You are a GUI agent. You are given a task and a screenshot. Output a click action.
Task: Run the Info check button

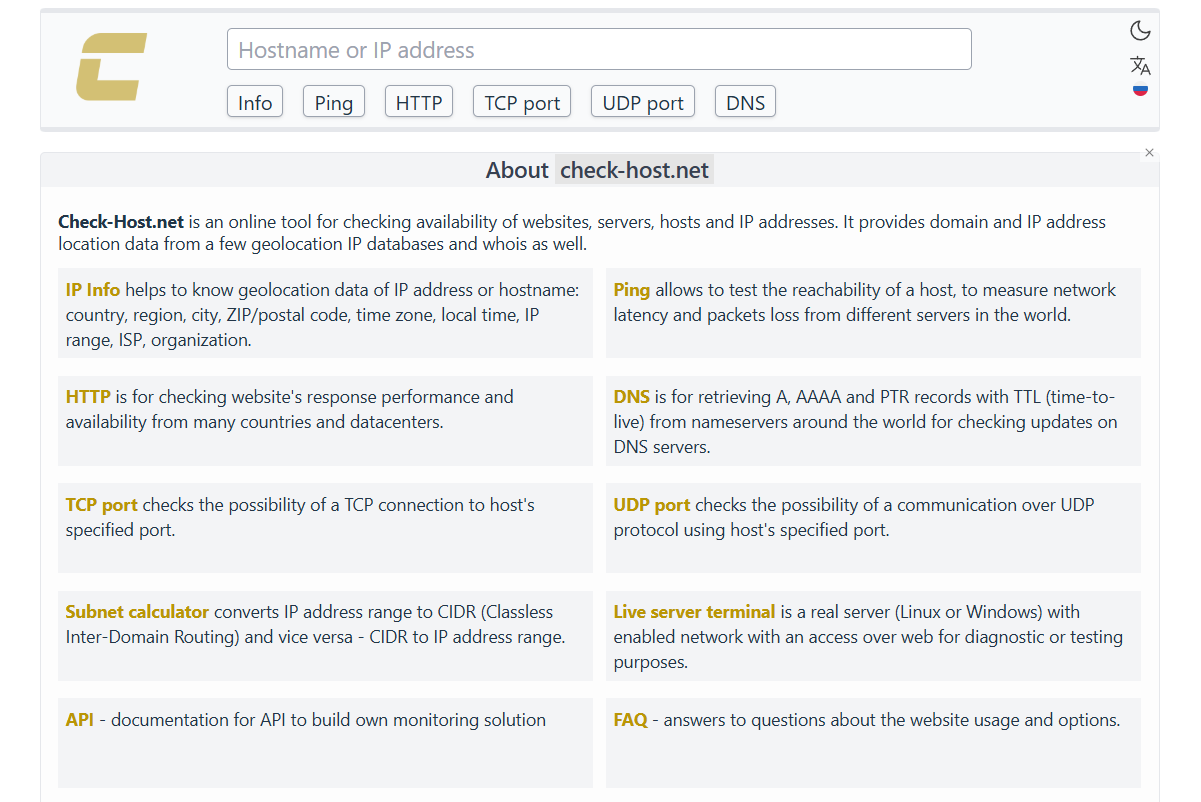[x=255, y=102]
